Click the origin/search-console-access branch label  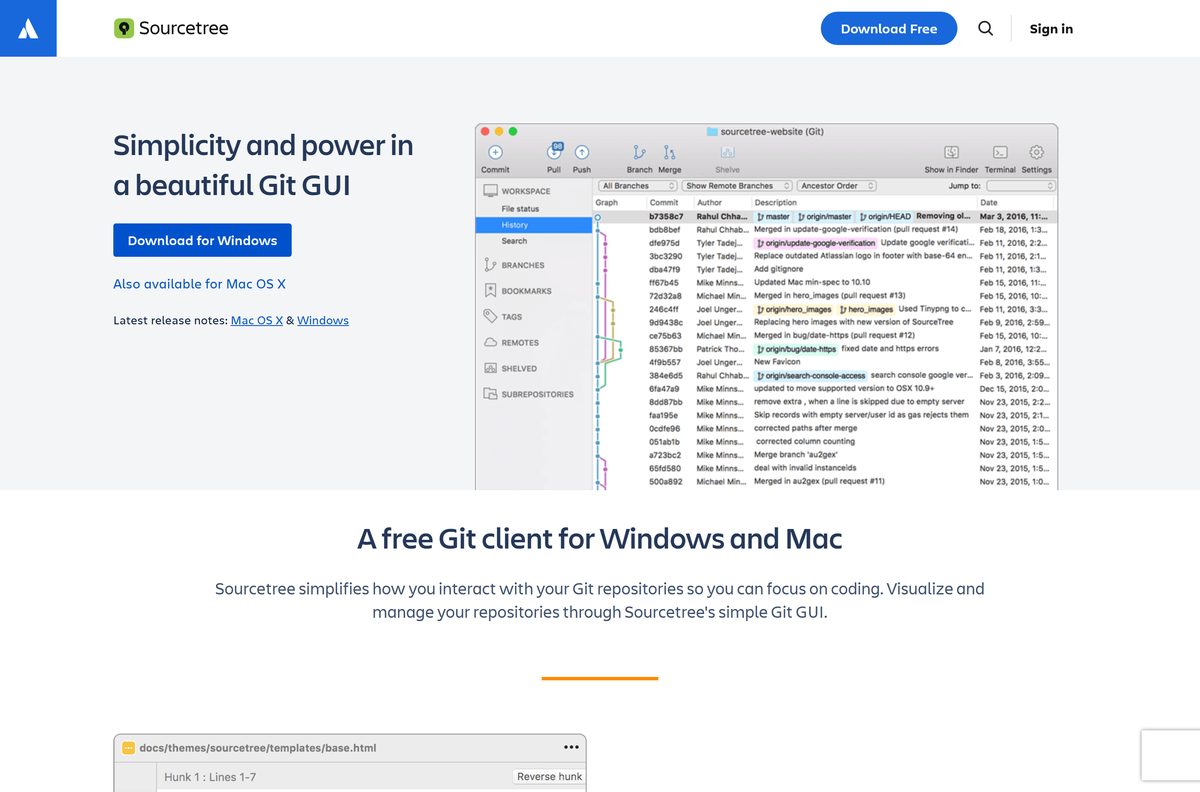pos(811,375)
